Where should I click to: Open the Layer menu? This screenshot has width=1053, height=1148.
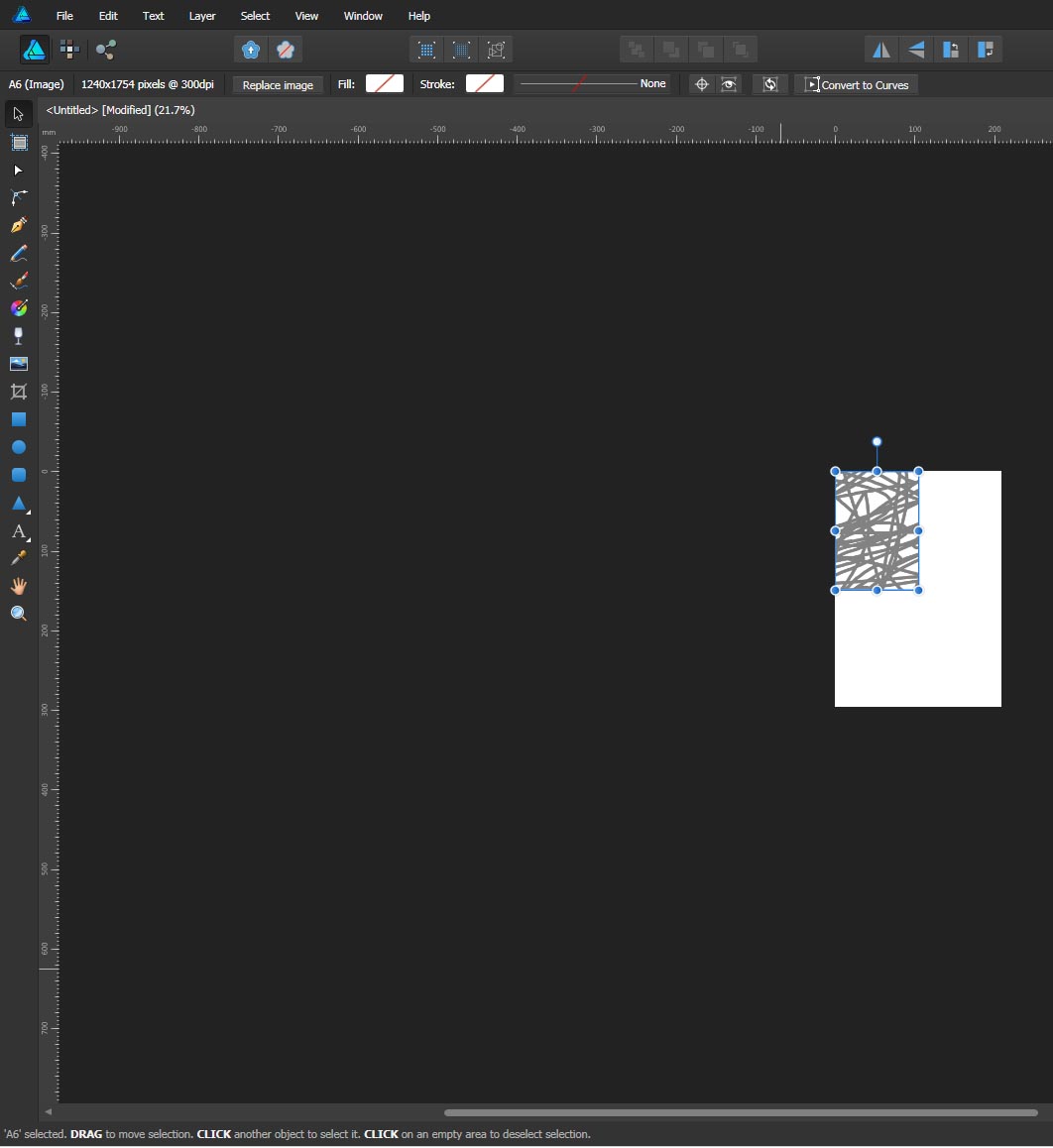point(202,16)
